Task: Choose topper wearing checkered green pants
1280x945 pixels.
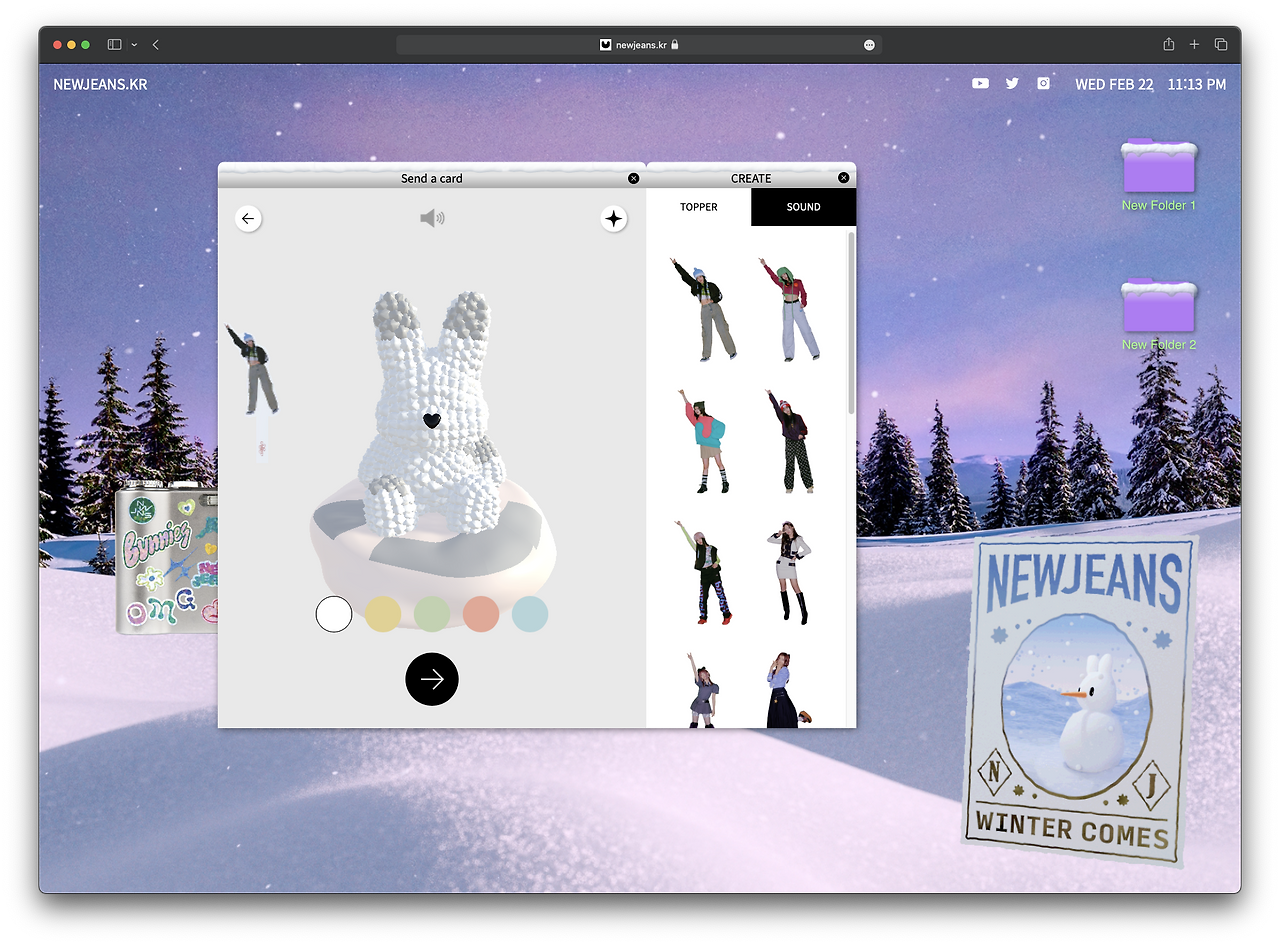Action: [791, 440]
